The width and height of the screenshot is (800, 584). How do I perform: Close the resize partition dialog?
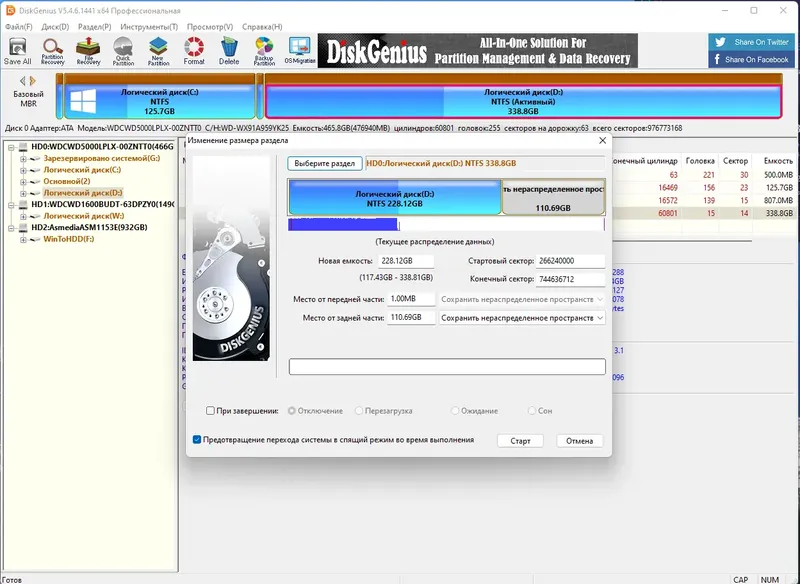tap(603, 140)
